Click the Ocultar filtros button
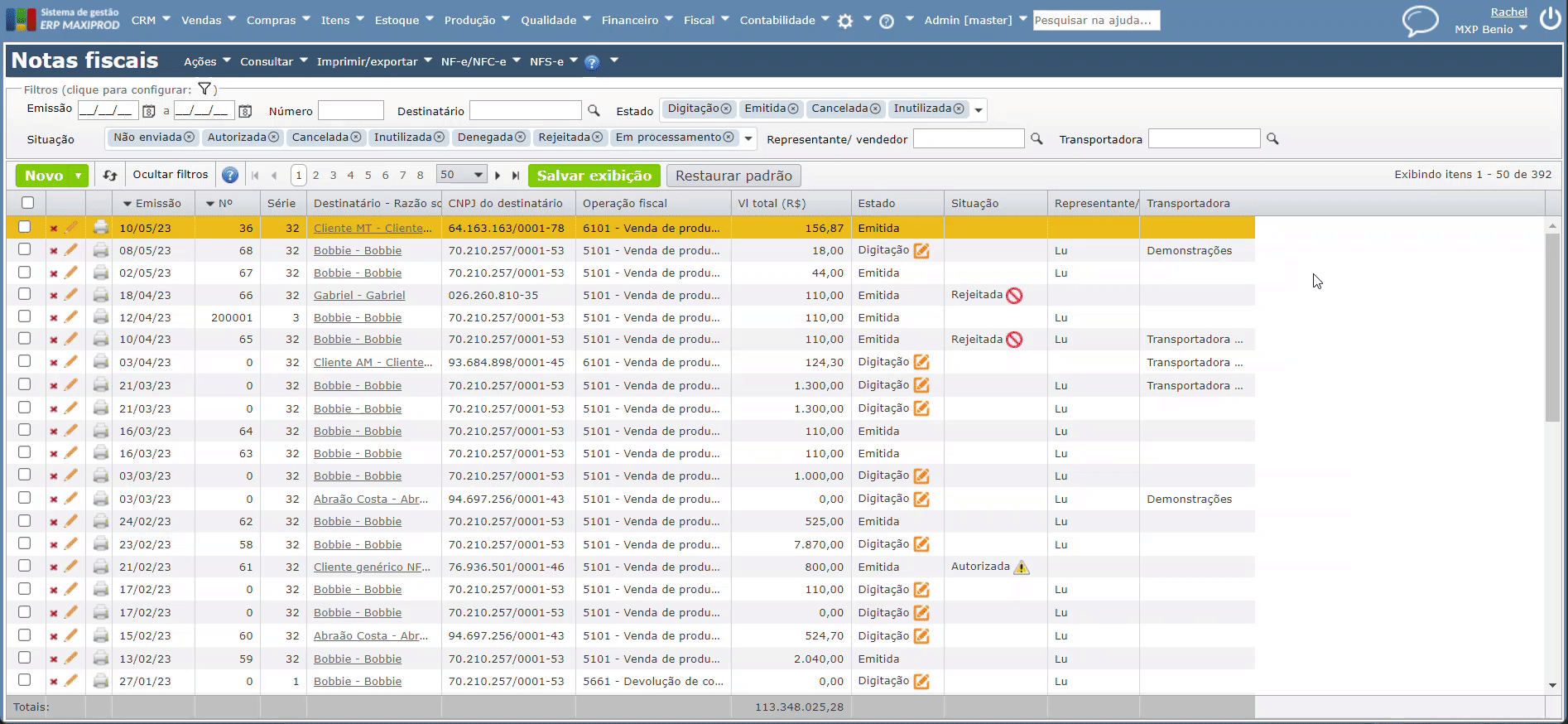 [x=171, y=175]
